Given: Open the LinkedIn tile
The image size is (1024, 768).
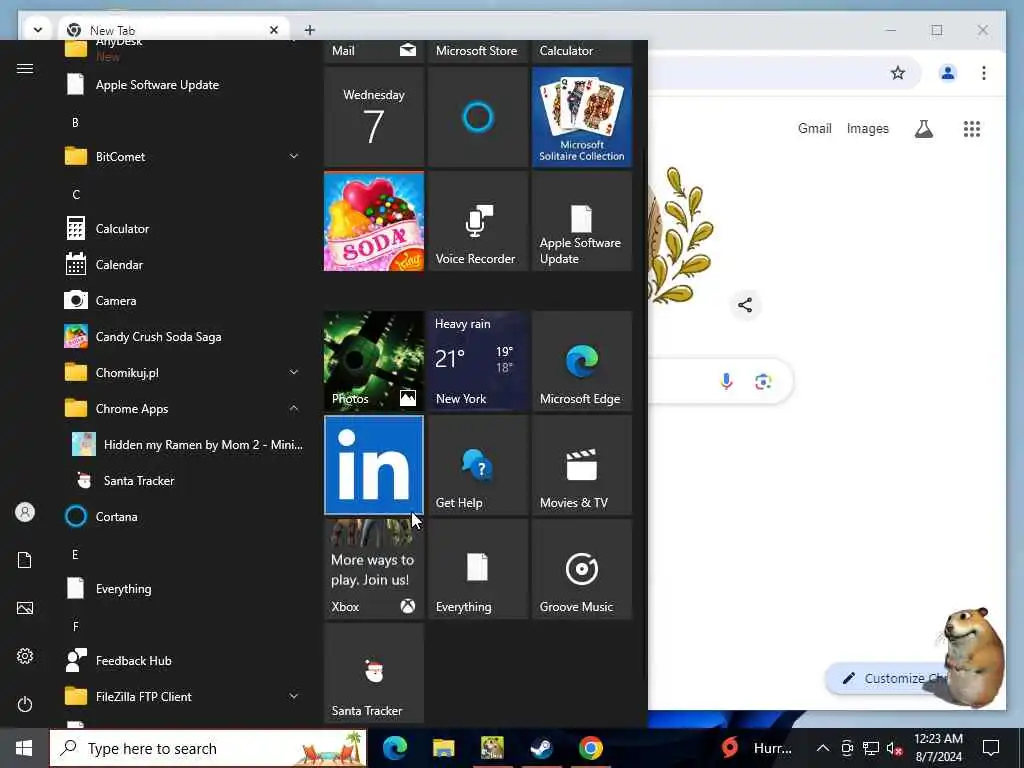Looking at the screenshot, I should pyautogui.click(x=374, y=465).
